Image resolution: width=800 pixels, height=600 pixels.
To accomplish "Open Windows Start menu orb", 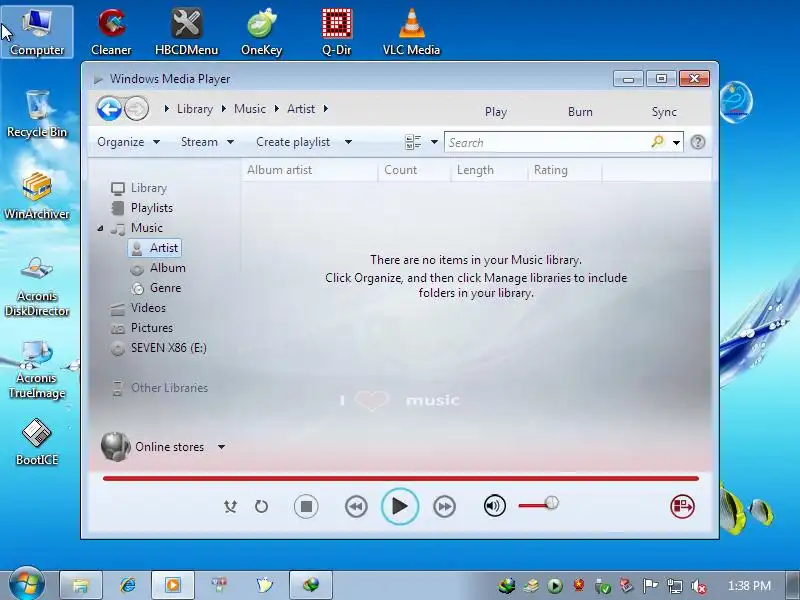I will (x=26, y=583).
